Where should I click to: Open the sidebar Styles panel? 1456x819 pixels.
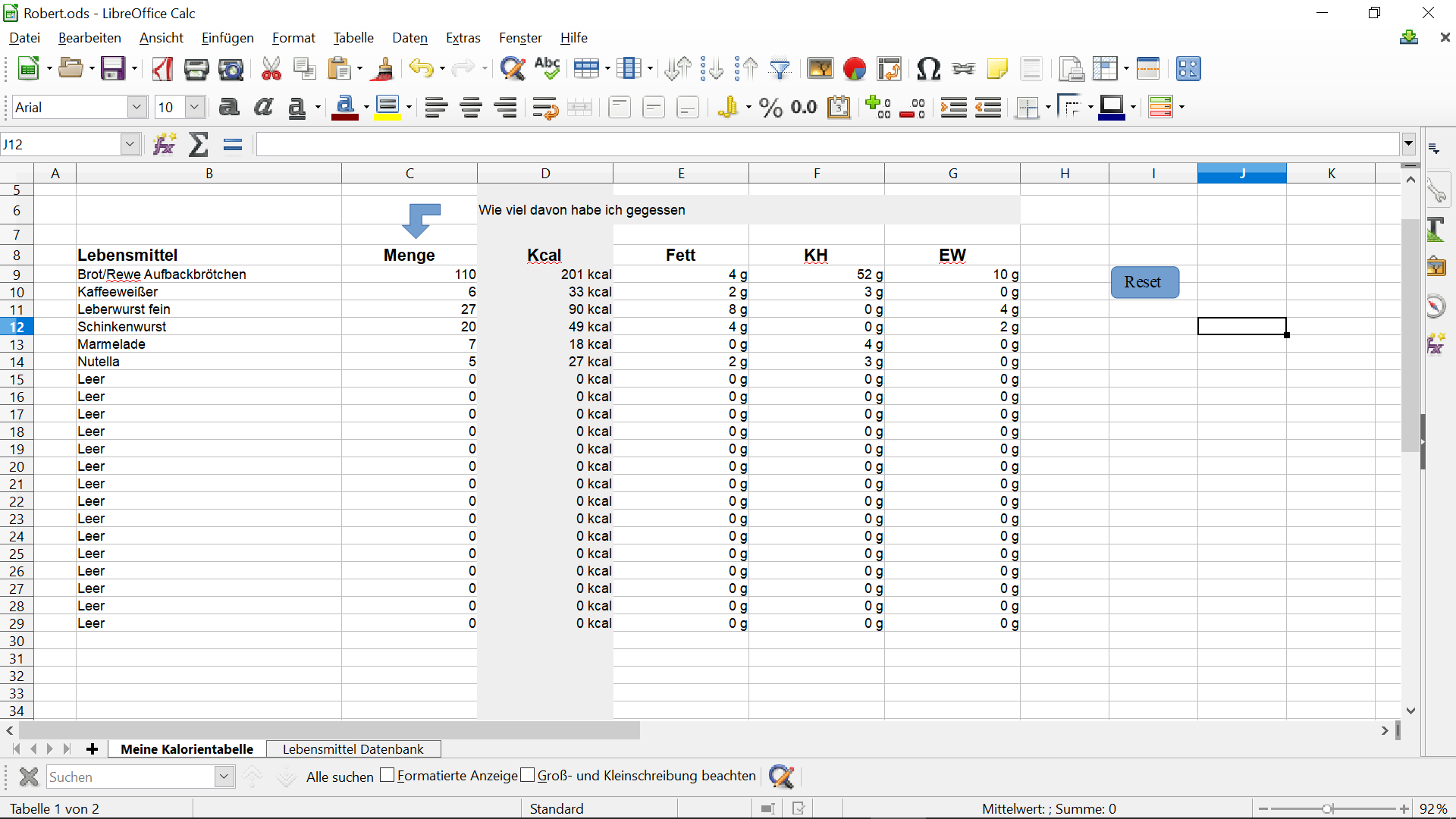(x=1436, y=228)
